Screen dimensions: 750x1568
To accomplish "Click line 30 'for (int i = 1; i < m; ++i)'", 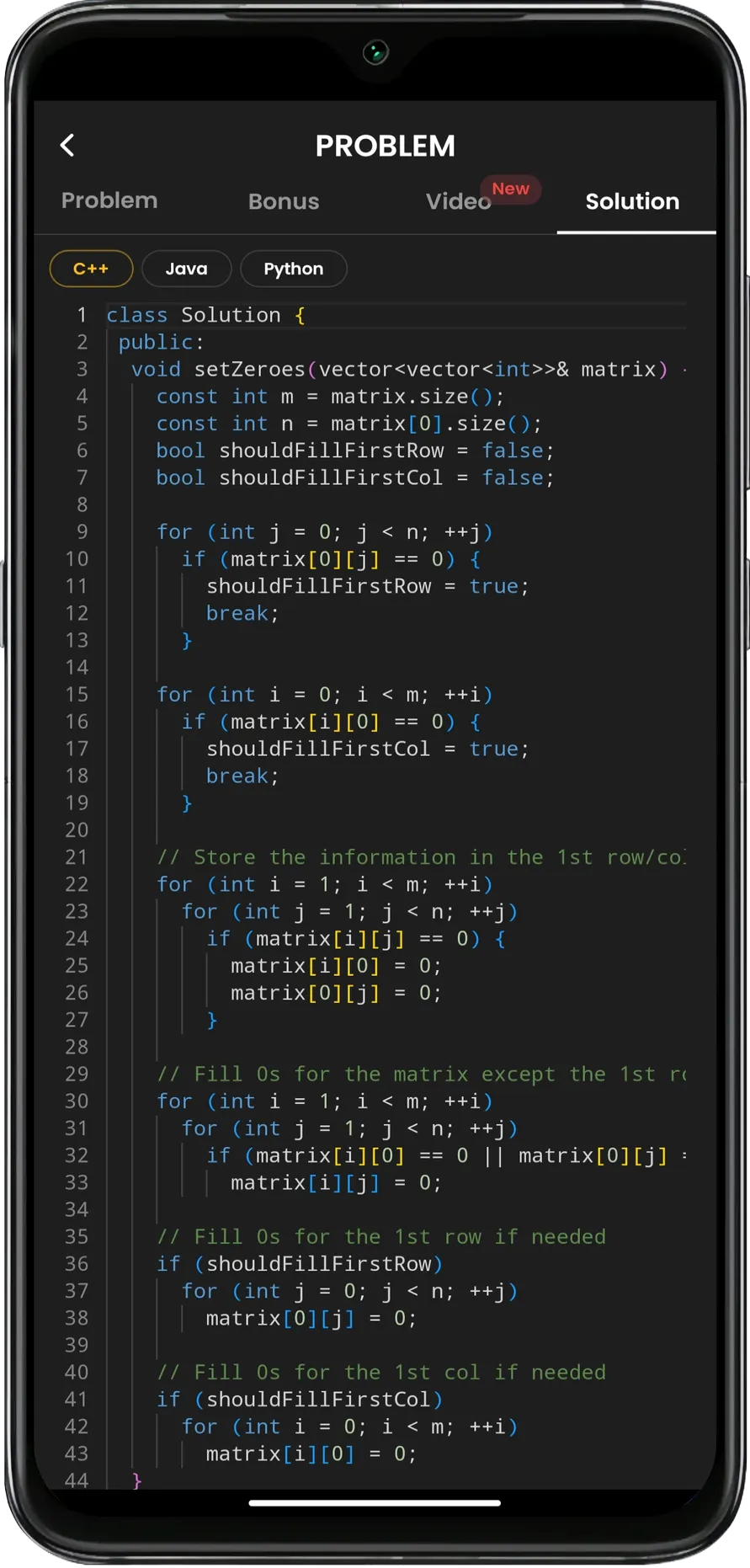I will pyautogui.click(x=324, y=1101).
